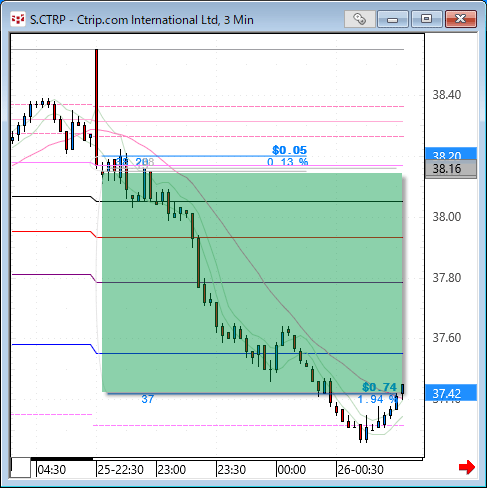Click the blue '37' label below green zone
This screenshot has width=487, height=488.
point(147,399)
